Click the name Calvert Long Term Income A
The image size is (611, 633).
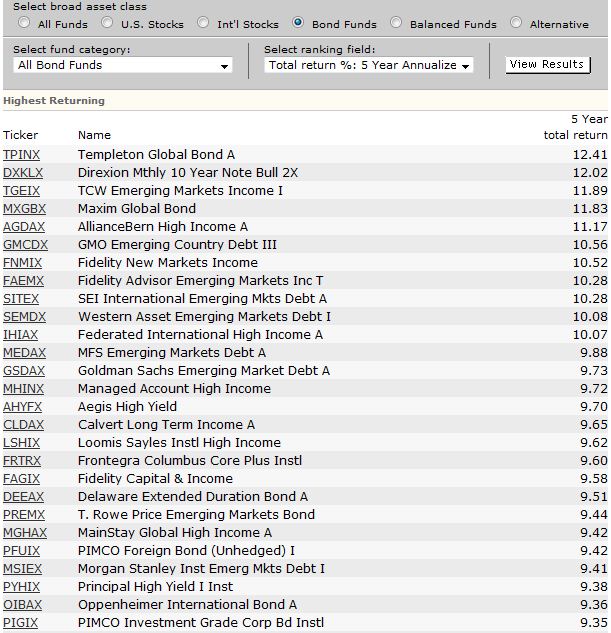click(166, 425)
